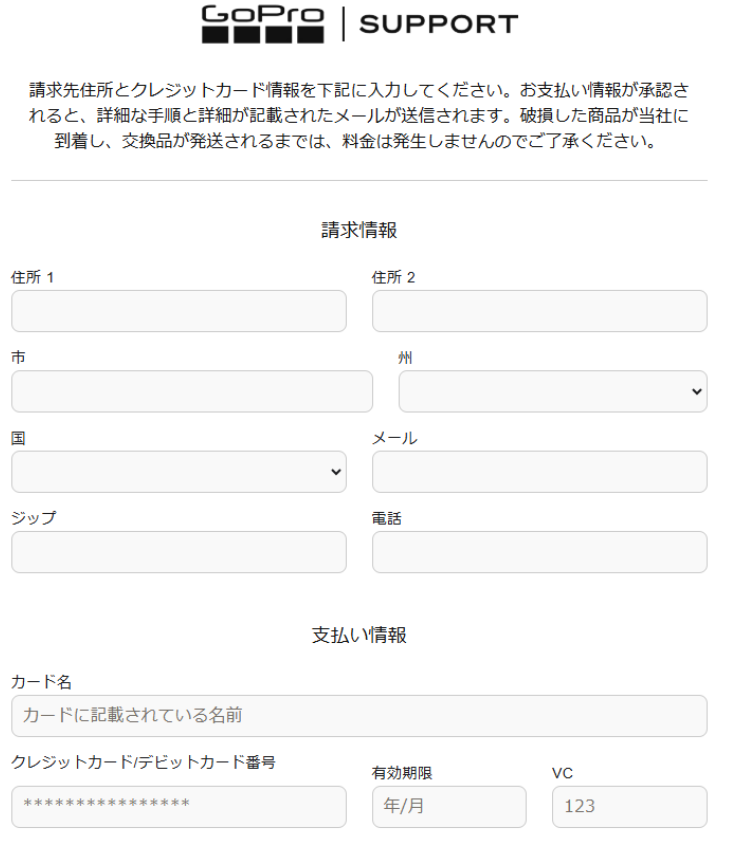This screenshot has height=853, width=732.
Task: Click the SUPPORT header text
Action: pos(438,24)
